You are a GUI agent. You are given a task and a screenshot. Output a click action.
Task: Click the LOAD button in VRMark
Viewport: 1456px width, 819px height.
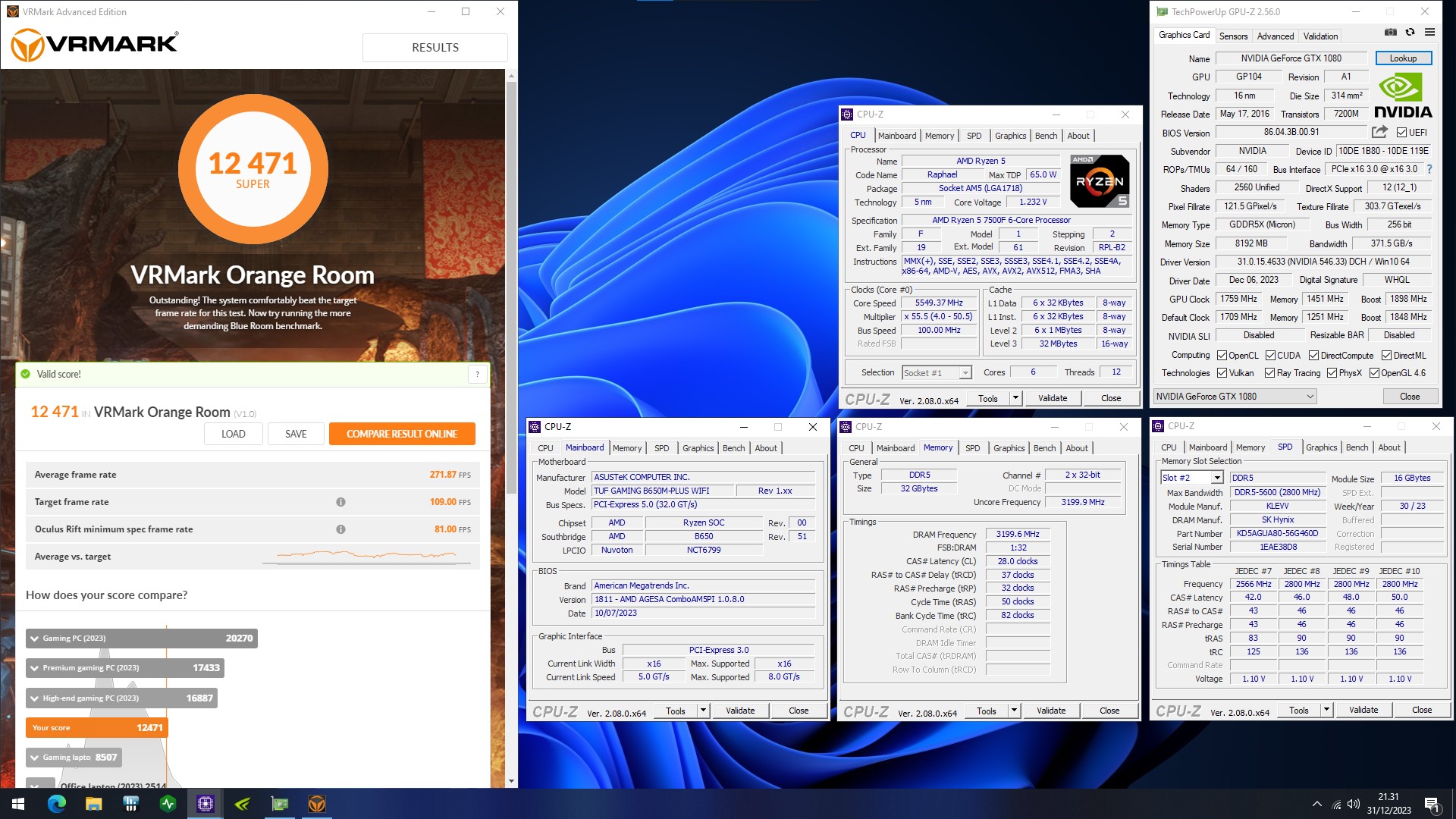point(233,434)
